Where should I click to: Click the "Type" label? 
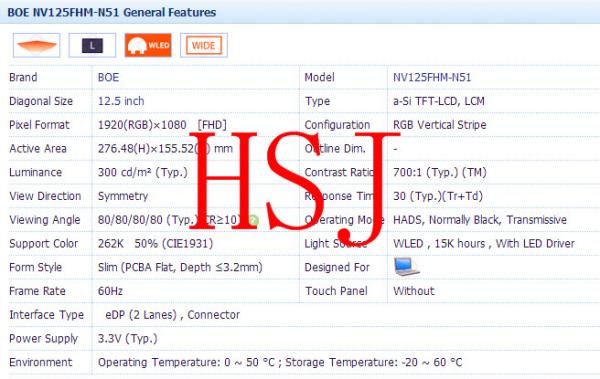coord(317,101)
